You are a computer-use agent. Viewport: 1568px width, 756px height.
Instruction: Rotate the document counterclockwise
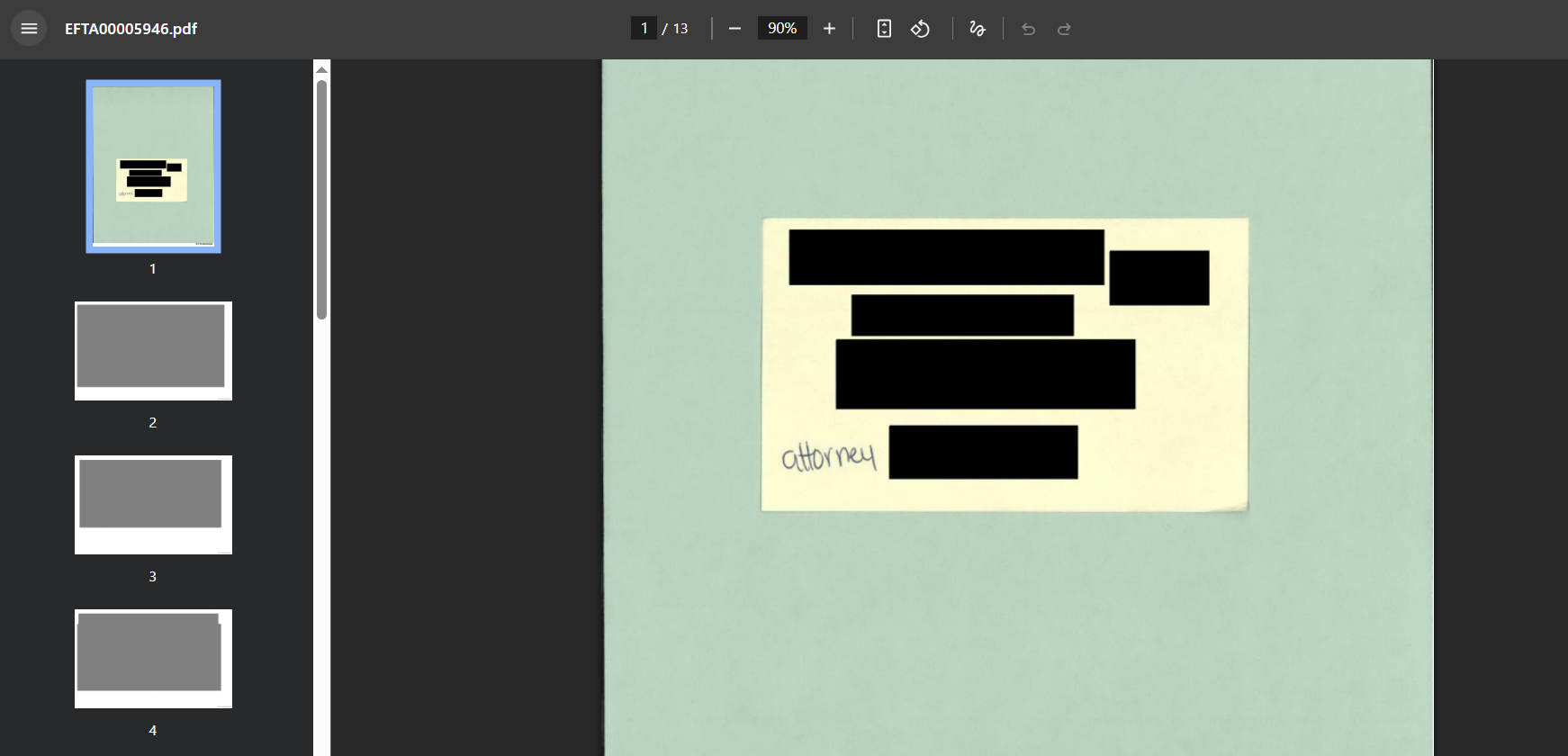point(920,29)
